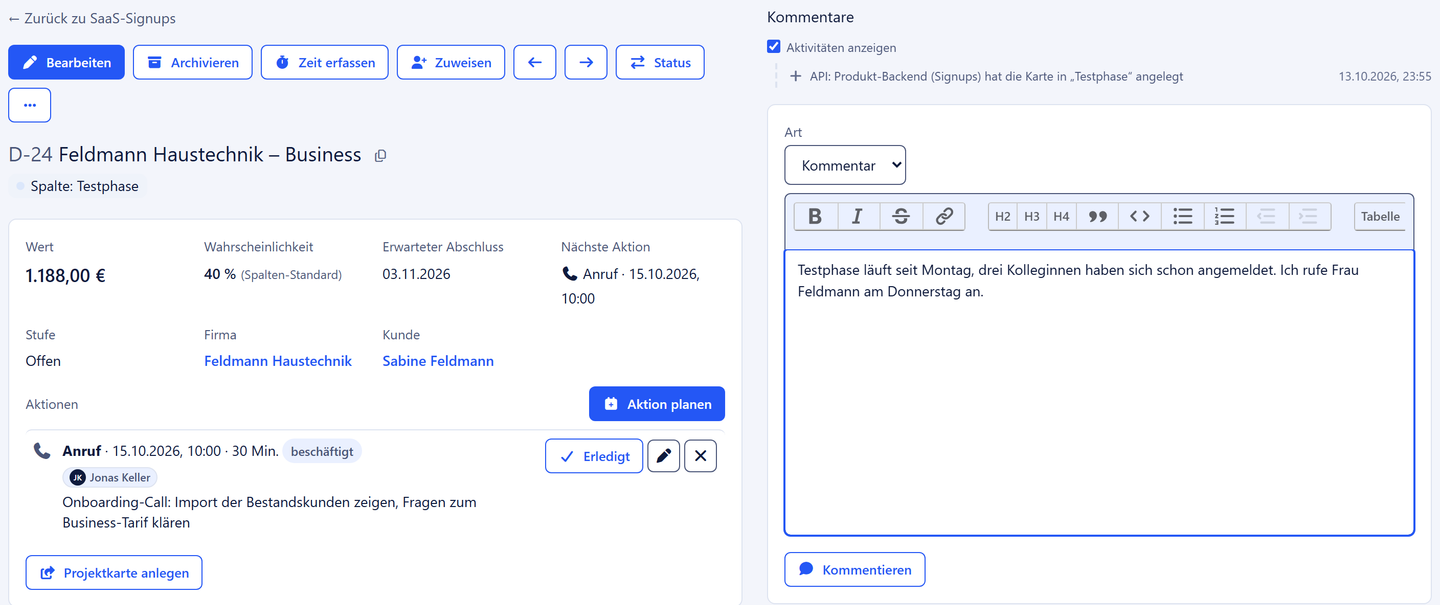Open customer Sabine Feldmann link
The height and width of the screenshot is (605, 1440).
(x=438, y=361)
